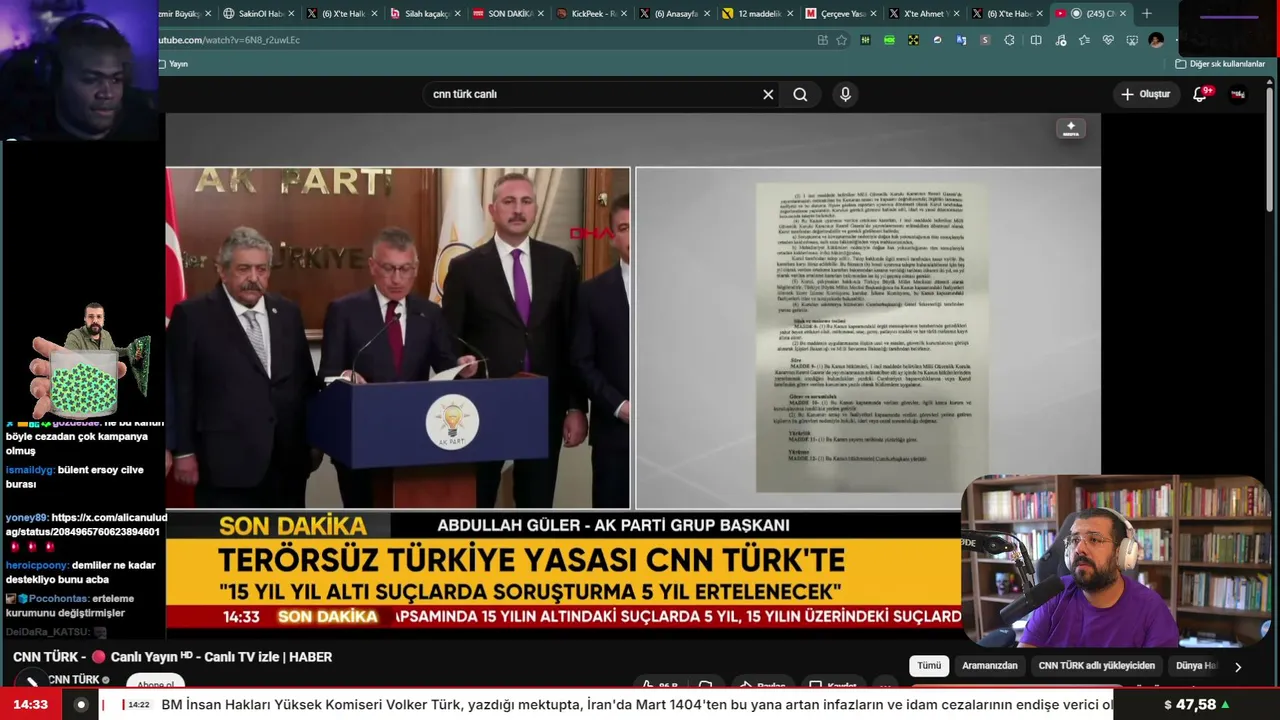This screenshot has width=1280, height=720.
Task: Click the sparkle overlay button on video
Action: pos(1071,129)
